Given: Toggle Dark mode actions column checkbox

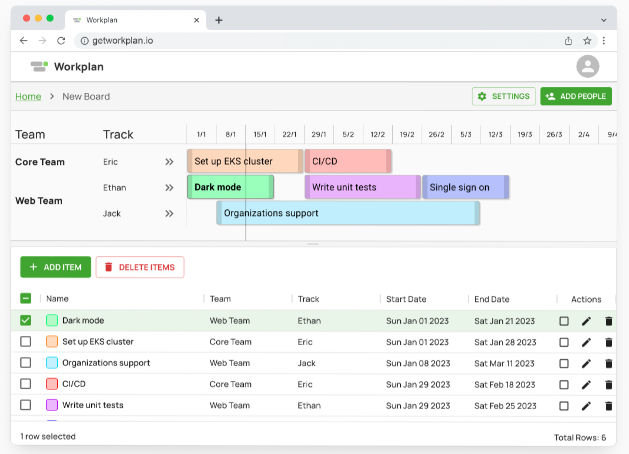Looking at the screenshot, I should (564, 321).
